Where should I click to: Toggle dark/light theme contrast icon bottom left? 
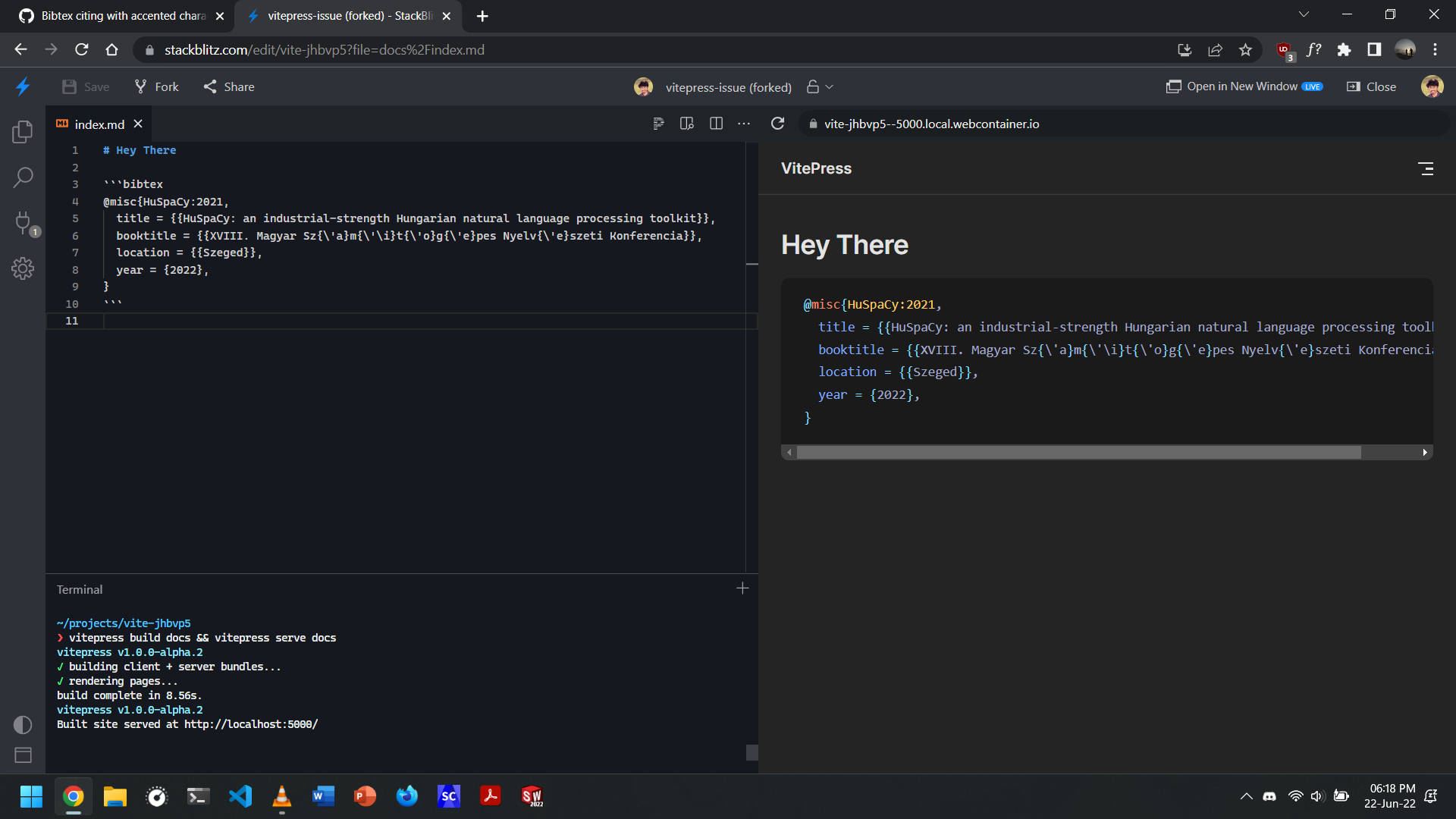click(22, 724)
